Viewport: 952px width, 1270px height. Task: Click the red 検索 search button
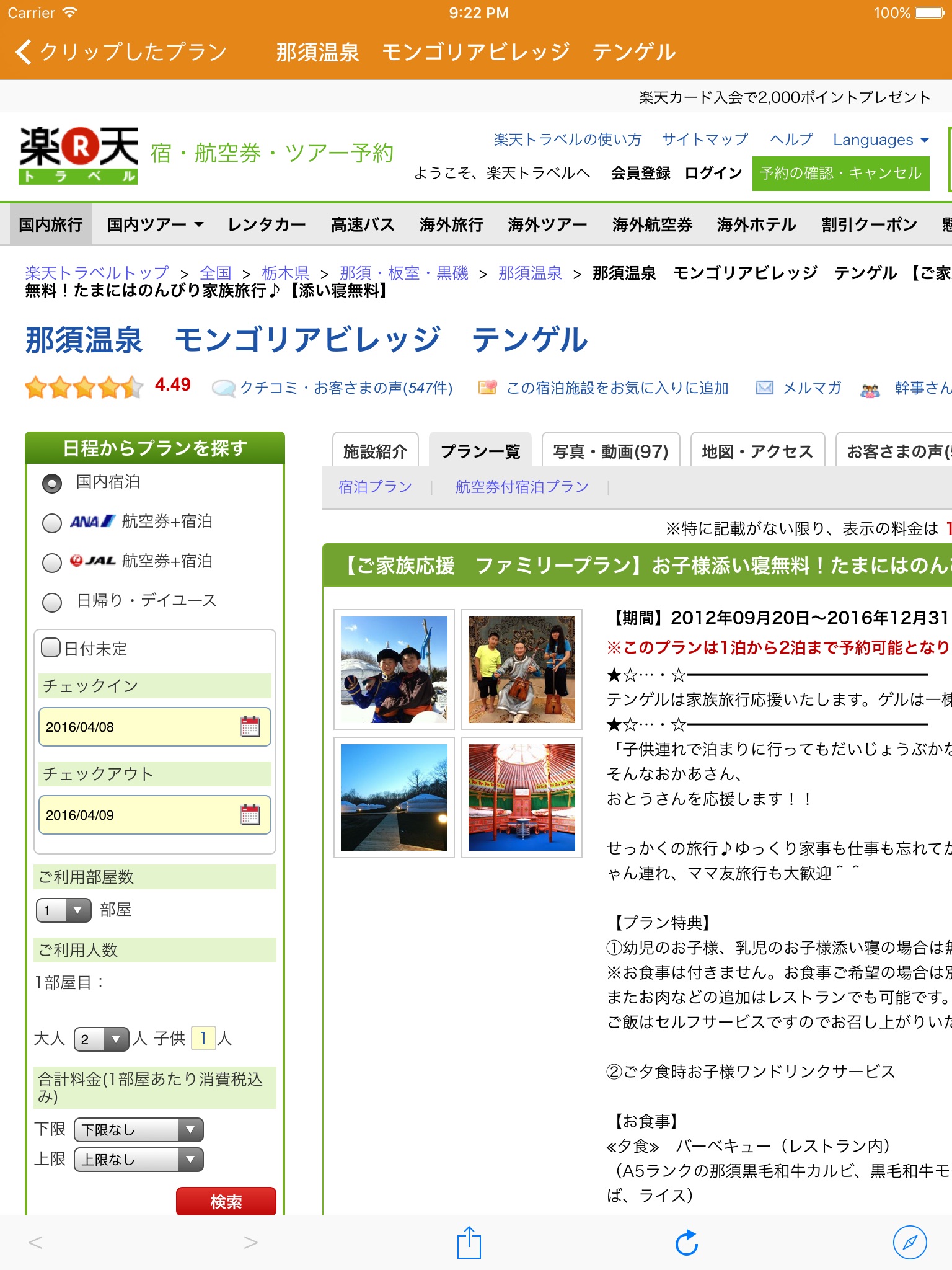[x=226, y=1202]
